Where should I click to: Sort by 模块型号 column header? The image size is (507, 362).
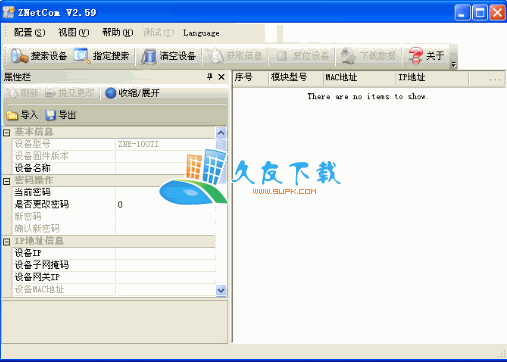tap(296, 78)
